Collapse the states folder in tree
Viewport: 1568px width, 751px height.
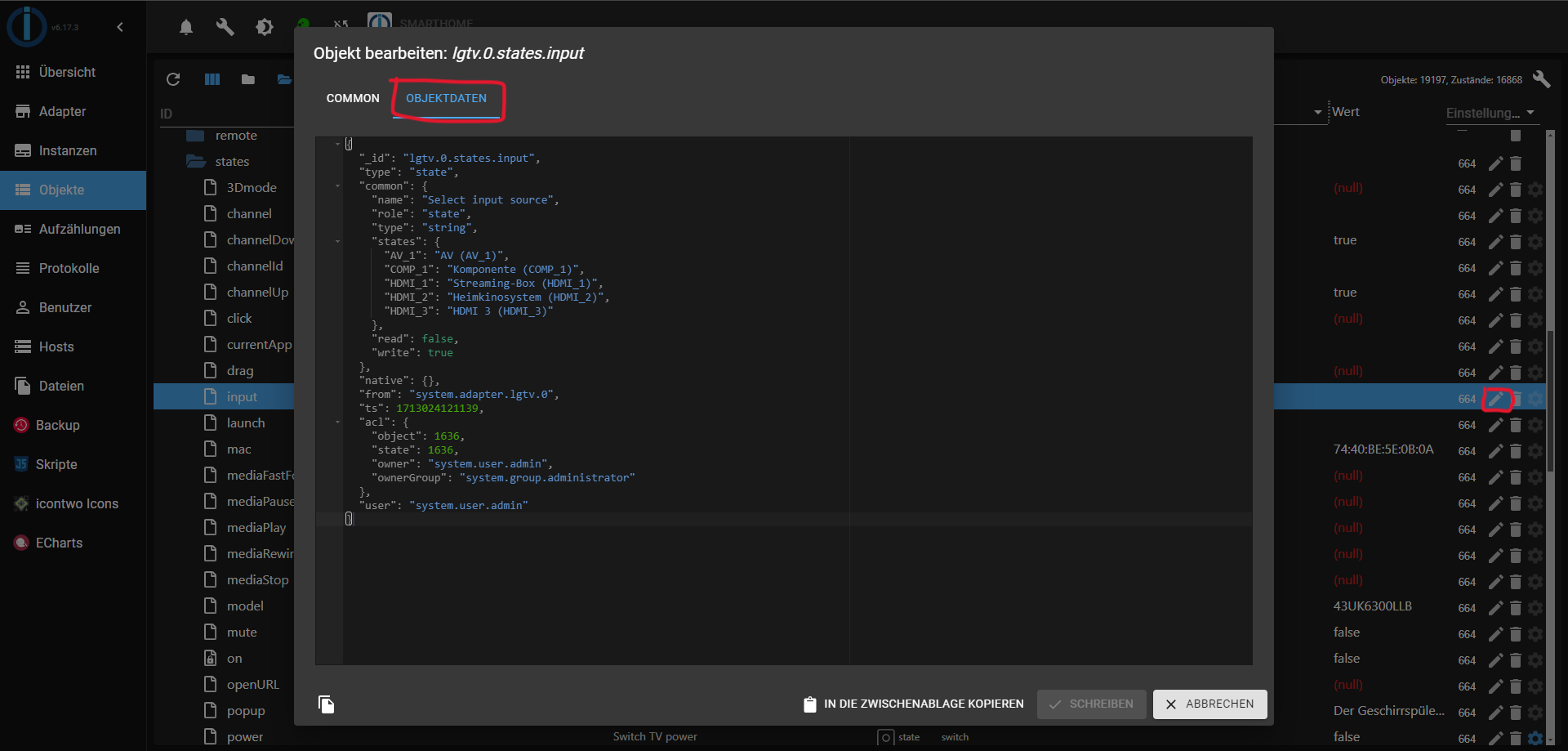pyautogui.click(x=196, y=162)
